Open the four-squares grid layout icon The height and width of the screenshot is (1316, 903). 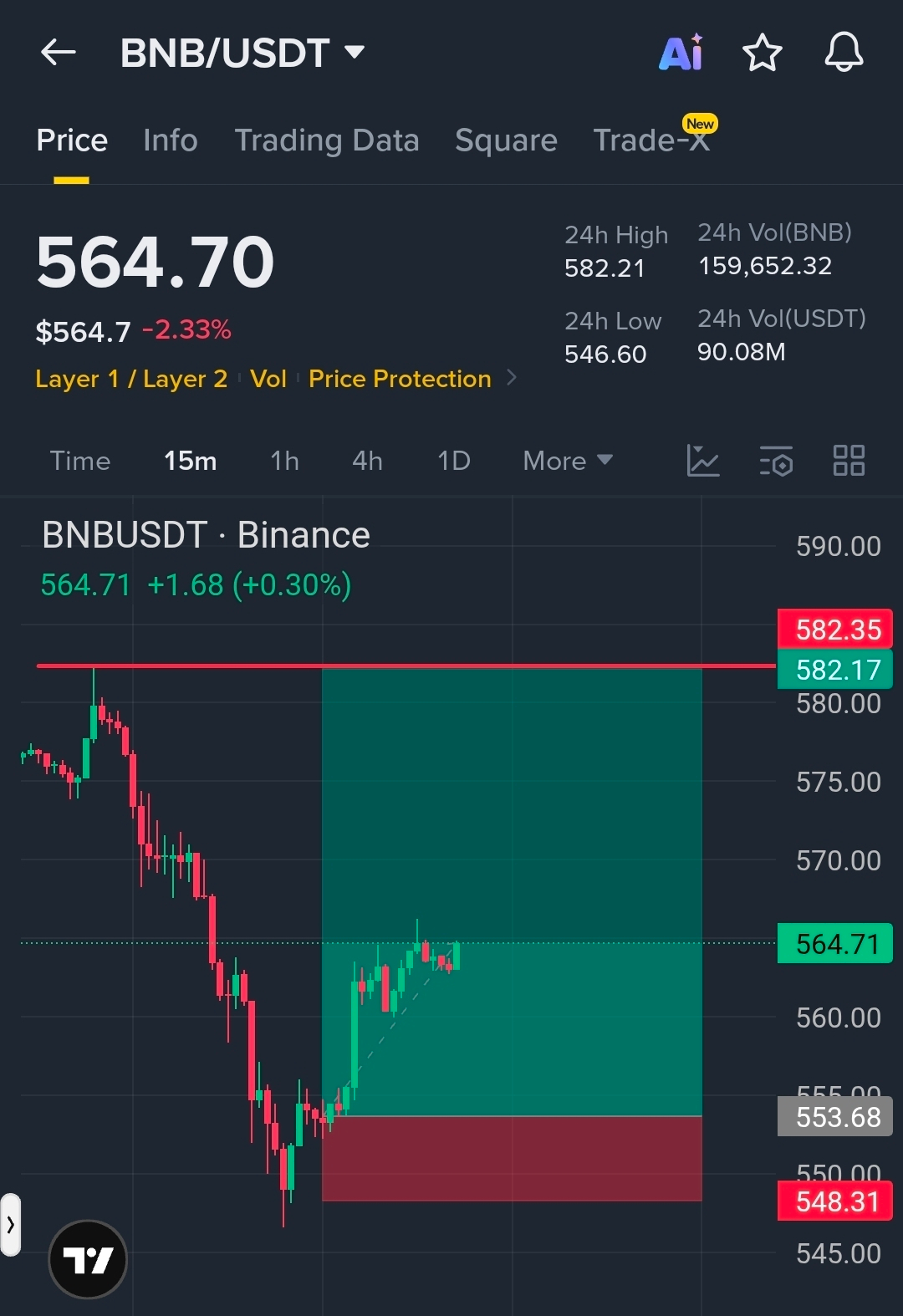(849, 461)
